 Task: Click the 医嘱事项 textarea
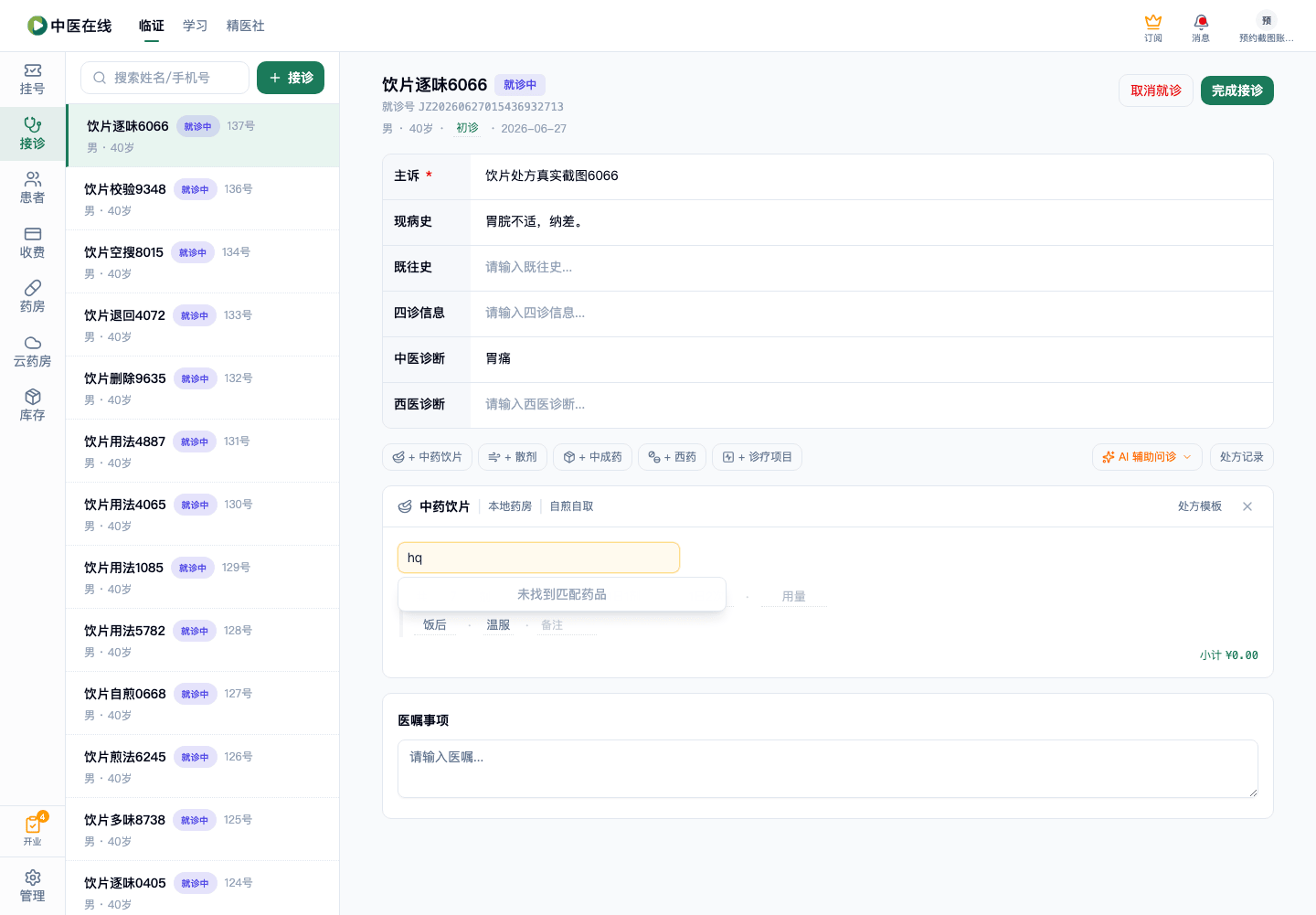point(828,769)
